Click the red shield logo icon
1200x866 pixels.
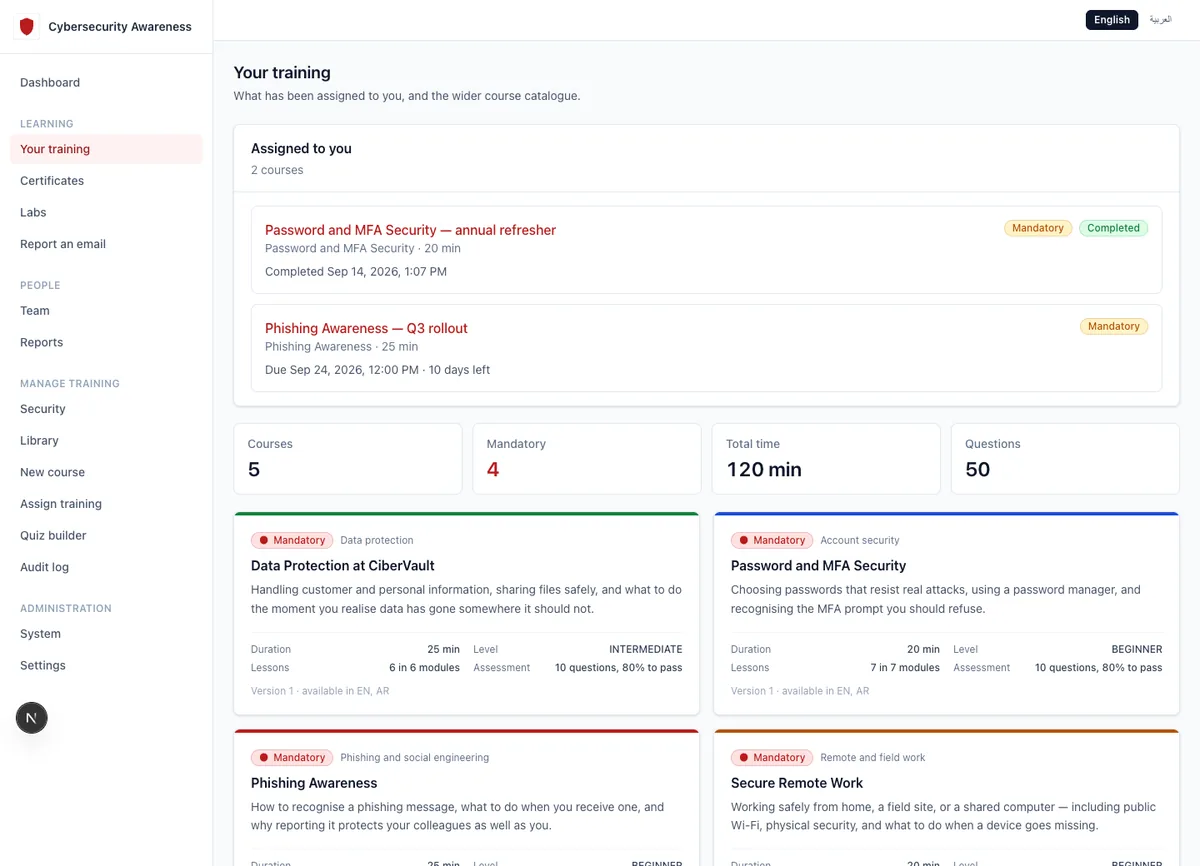point(27,27)
